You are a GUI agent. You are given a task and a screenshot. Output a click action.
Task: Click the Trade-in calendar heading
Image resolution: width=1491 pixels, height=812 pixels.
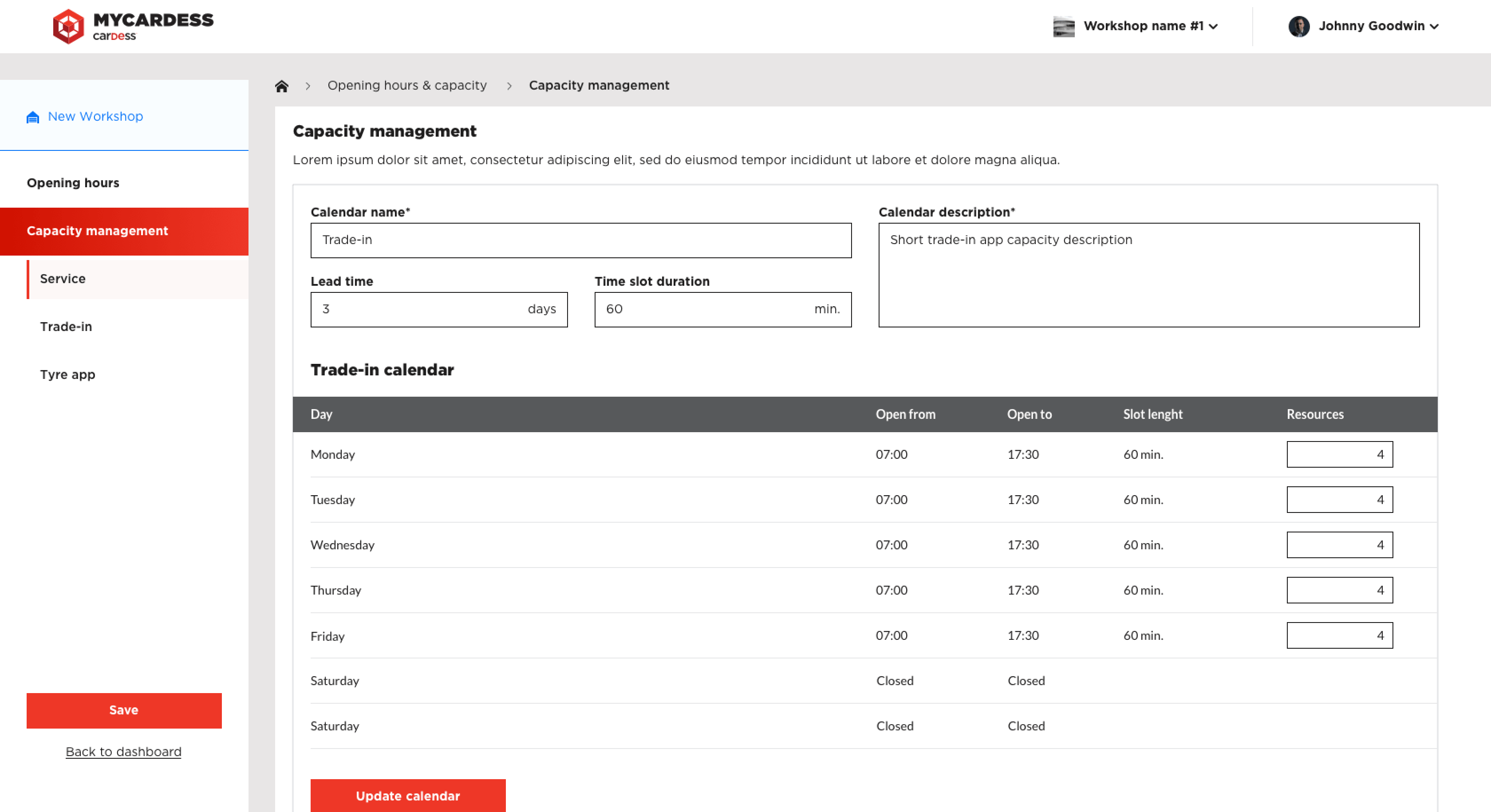pyautogui.click(x=382, y=370)
